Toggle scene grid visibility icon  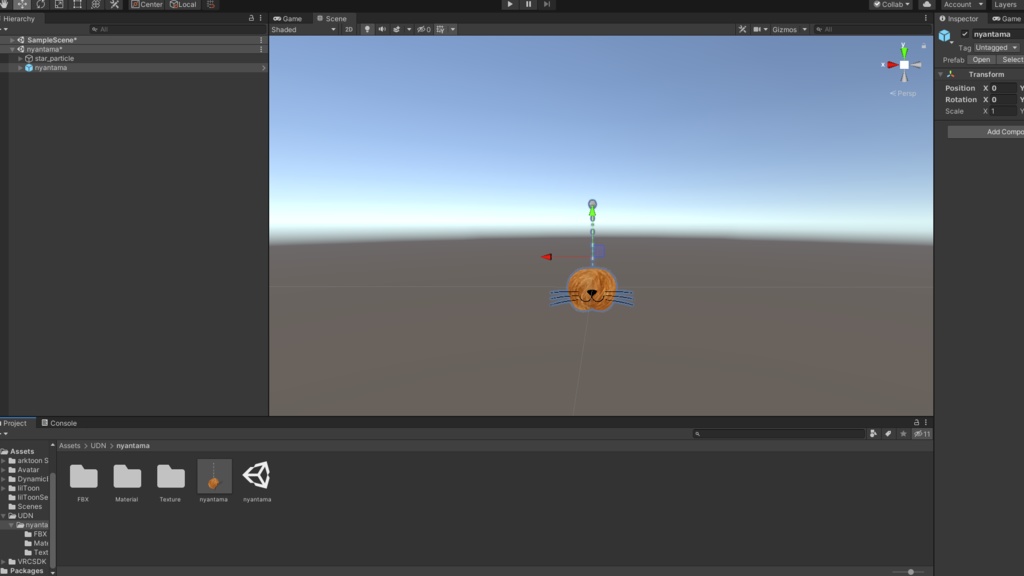[x=440, y=29]
